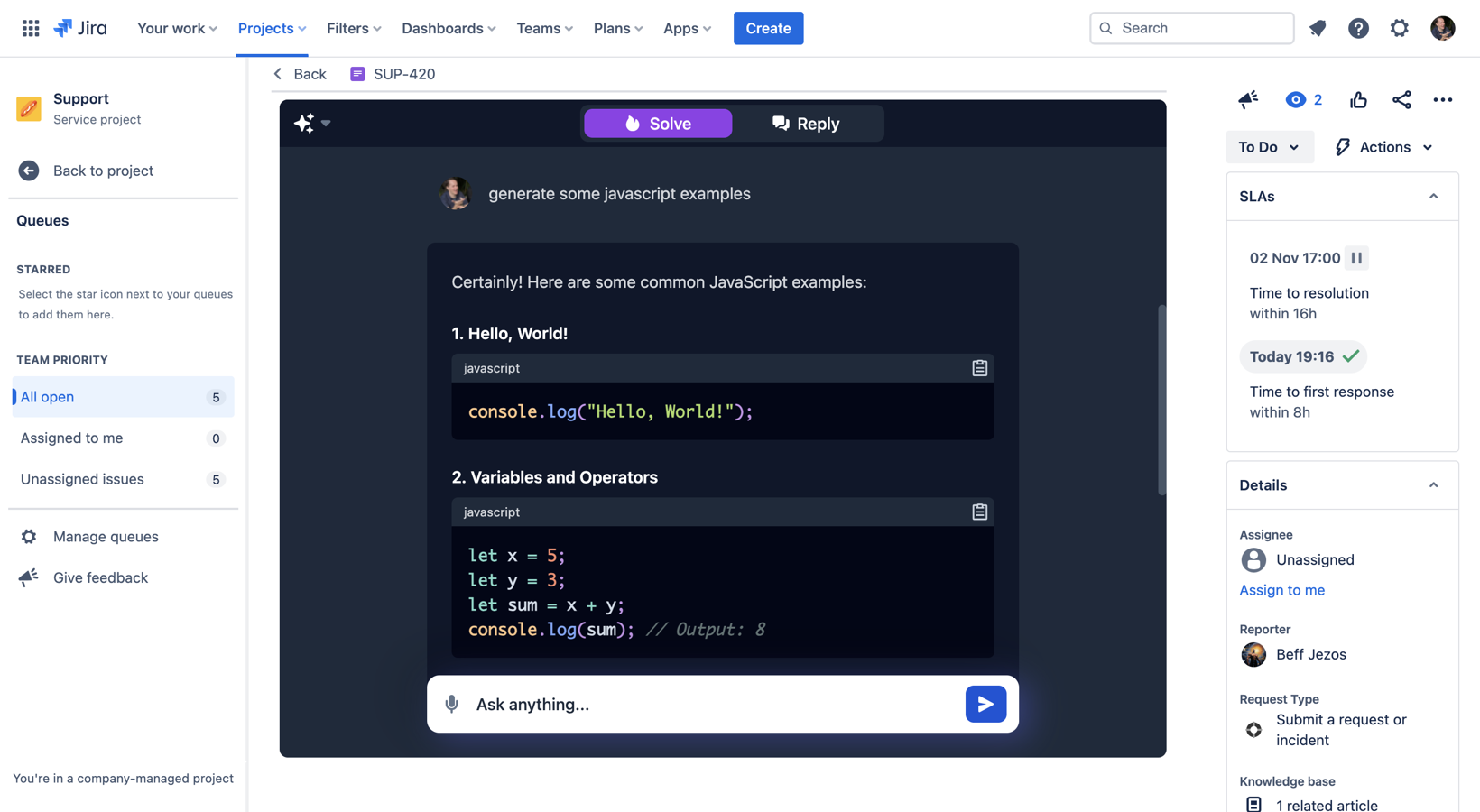Click the microphone icon in input
The width and height of the screenshot is (1480, 812).
coord(452,704)
